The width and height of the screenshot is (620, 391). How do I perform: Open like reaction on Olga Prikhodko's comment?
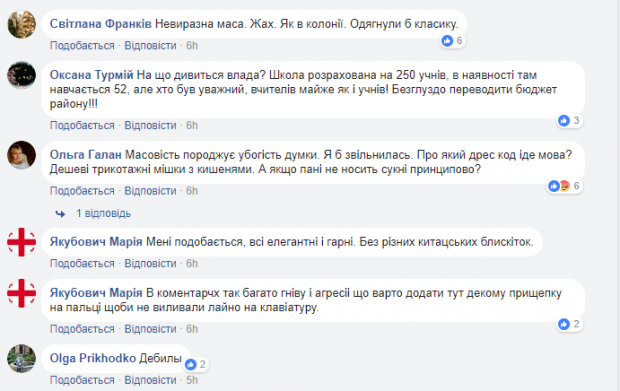196,364
